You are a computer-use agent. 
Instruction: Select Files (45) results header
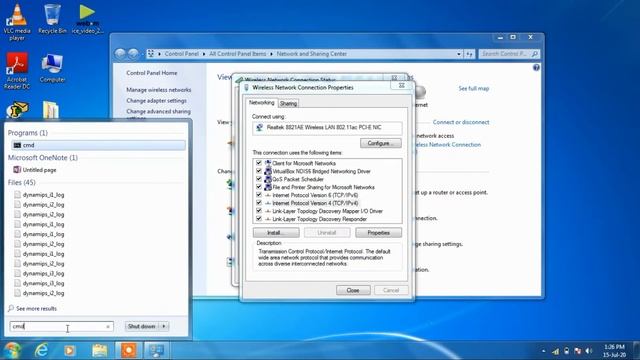pyautogui.click(x=22, y=182)
